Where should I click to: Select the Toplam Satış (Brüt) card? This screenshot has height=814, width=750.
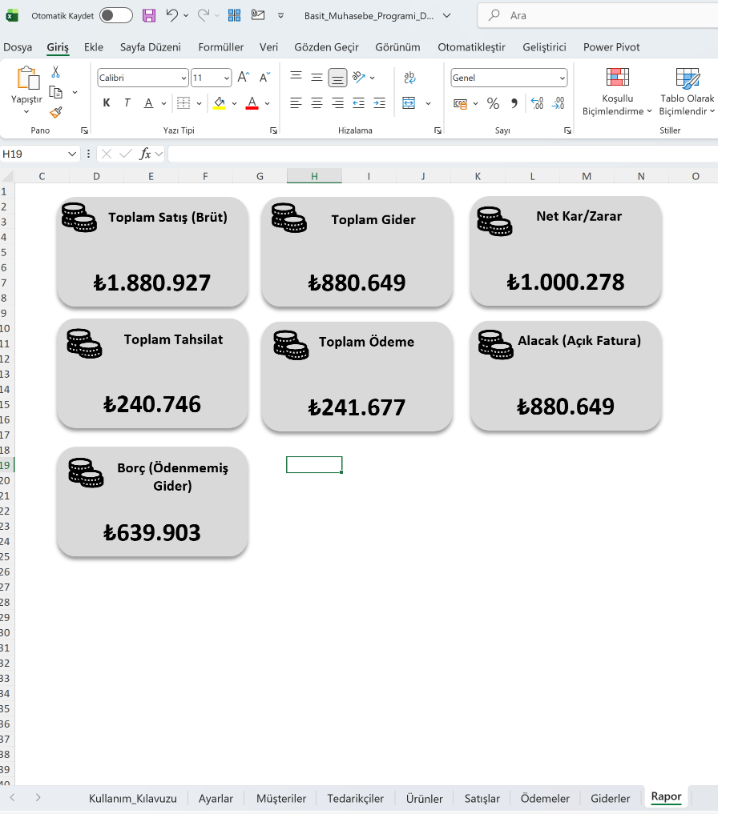pyautogui.click(x=152, y=252)
